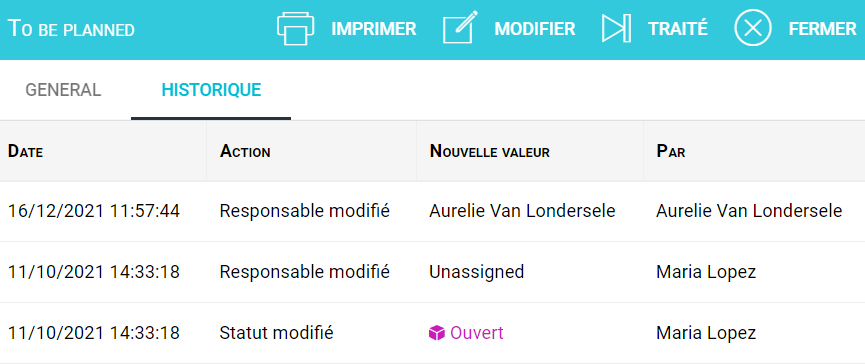The image size is (865, 364).
Task: Click the To be planned title
Action: [72, 29]
